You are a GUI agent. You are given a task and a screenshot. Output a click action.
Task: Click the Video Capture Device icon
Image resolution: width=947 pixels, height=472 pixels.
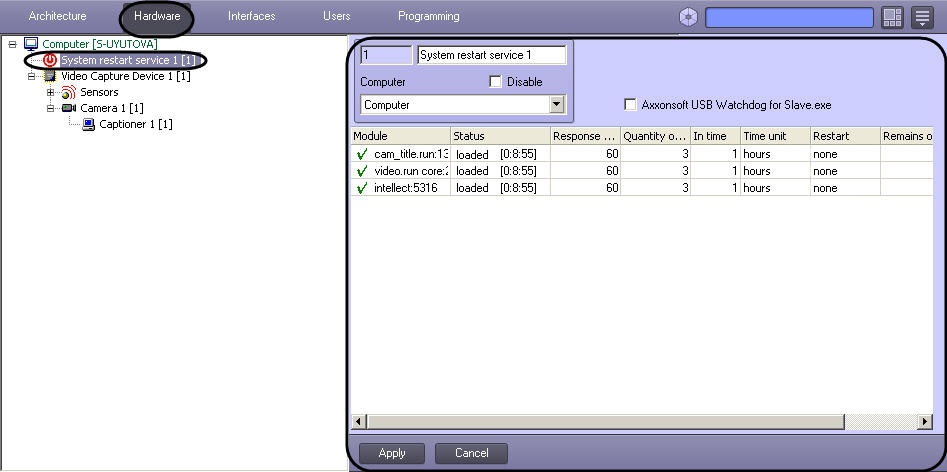click(x=50, y=77)
